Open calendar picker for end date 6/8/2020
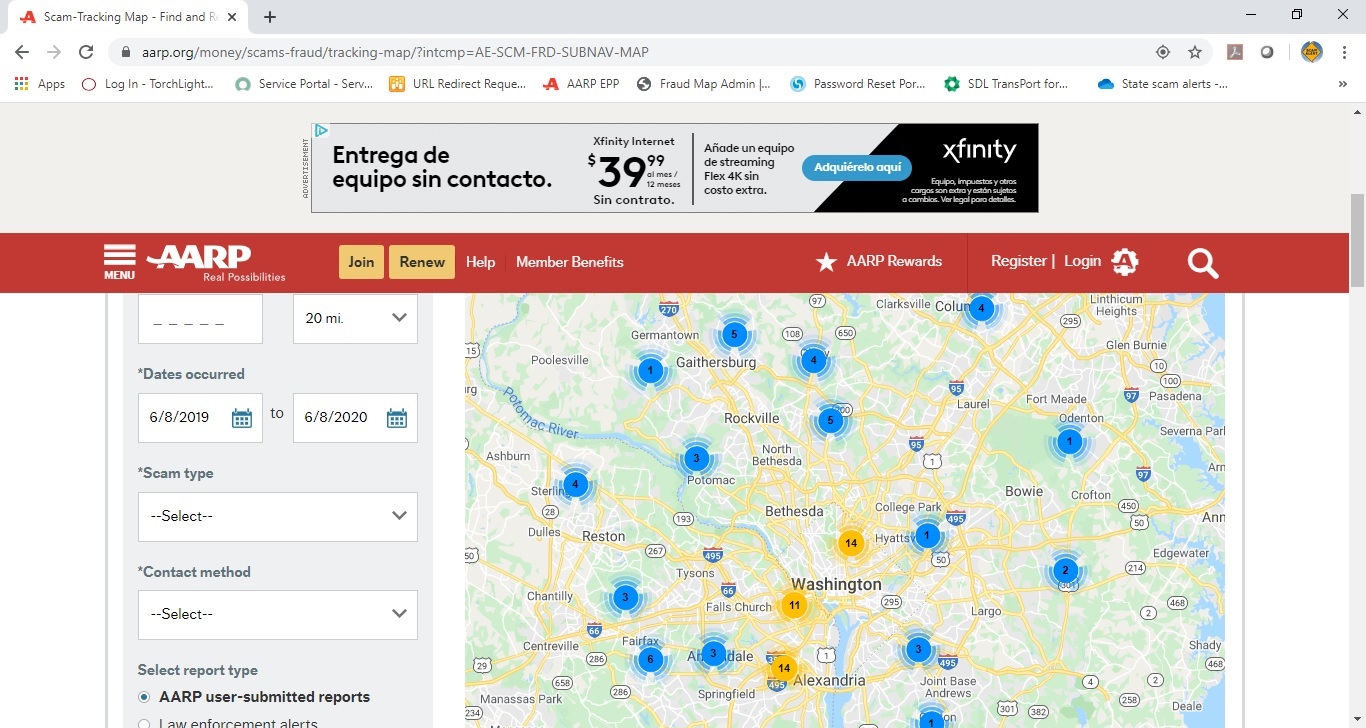The height and width of the screenshot is (728, 1366). 397,418
